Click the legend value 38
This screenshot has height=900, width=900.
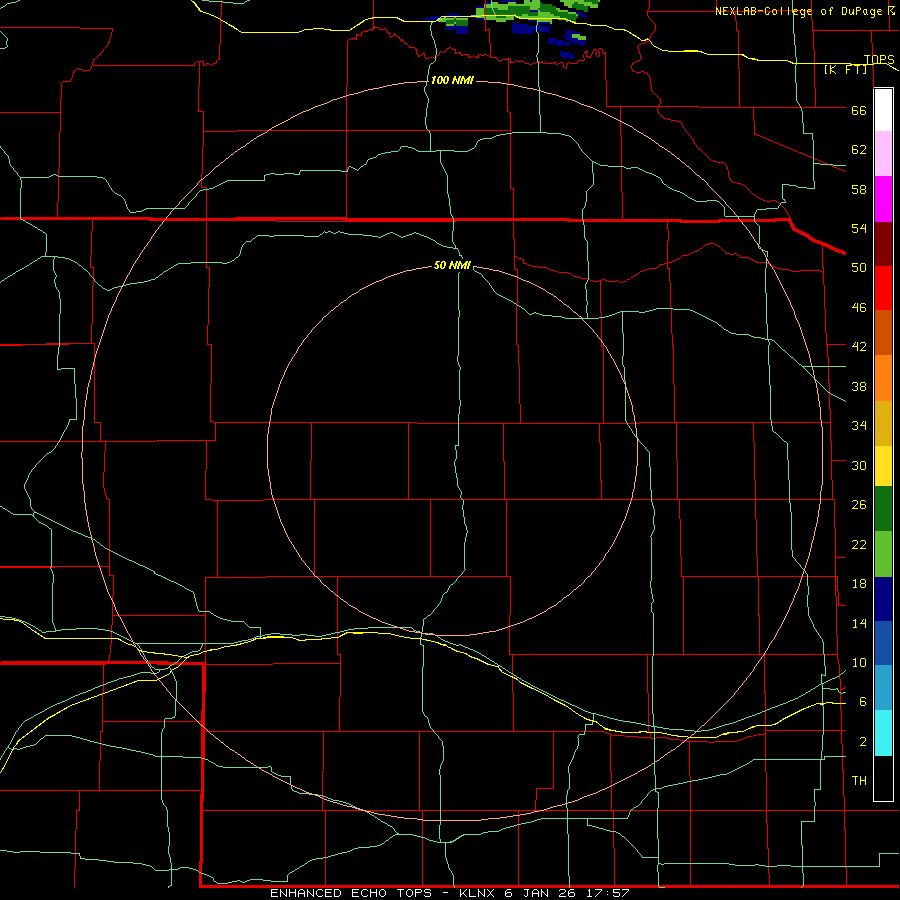859,386
